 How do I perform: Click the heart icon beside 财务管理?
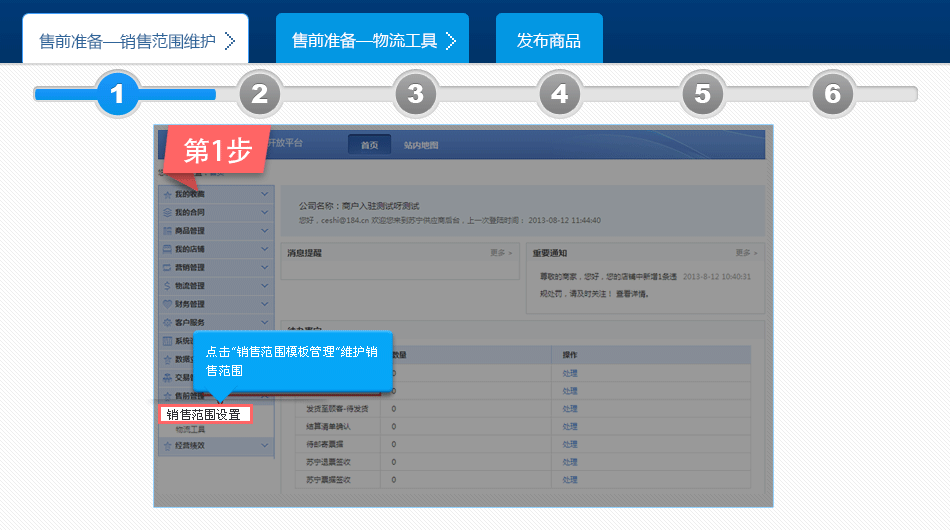click(167, 304)
